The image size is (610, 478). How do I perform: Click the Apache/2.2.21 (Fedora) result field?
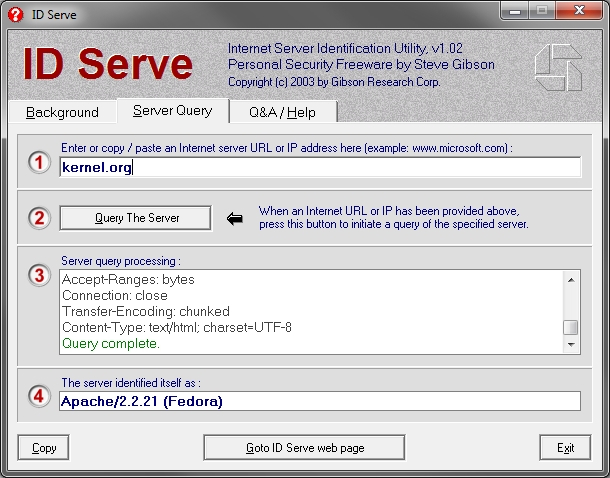(320, 401)
